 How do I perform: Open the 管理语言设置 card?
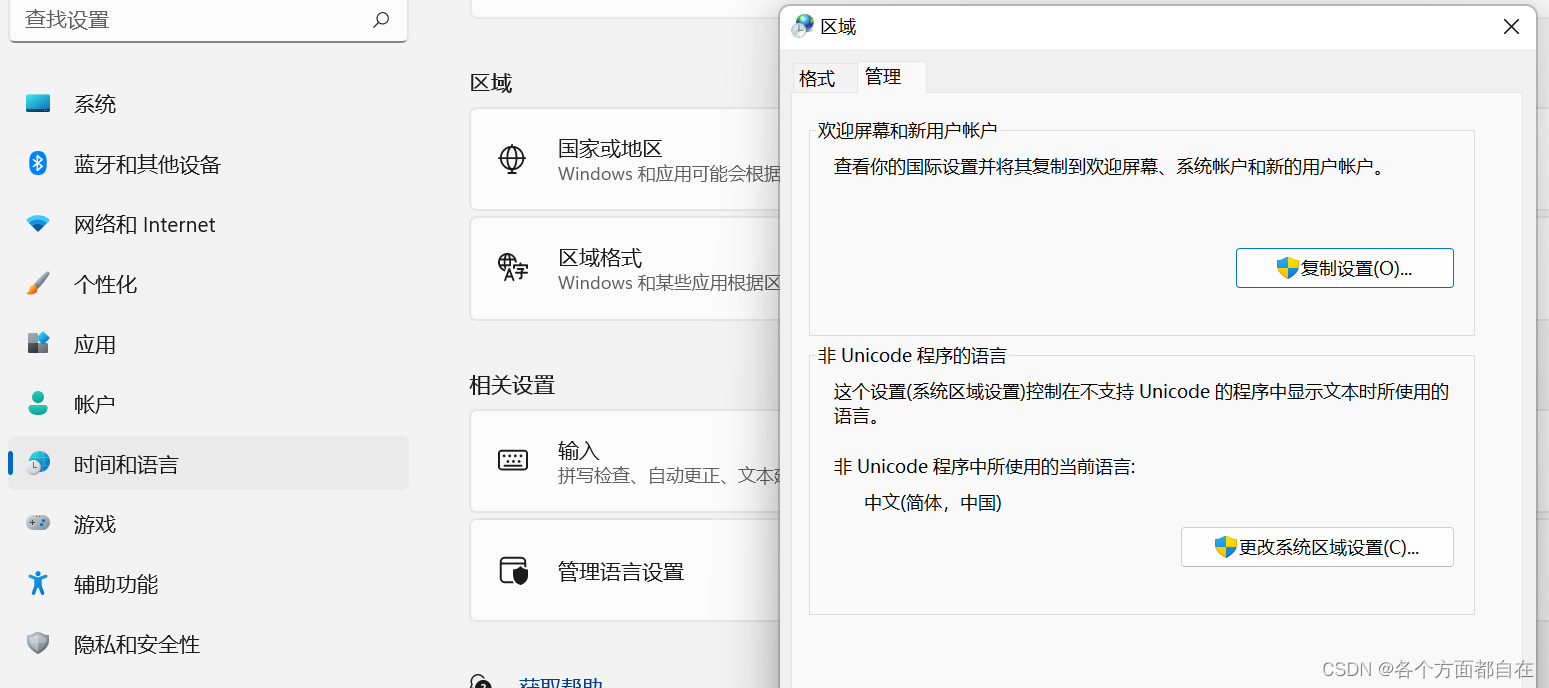coord(625,571)
